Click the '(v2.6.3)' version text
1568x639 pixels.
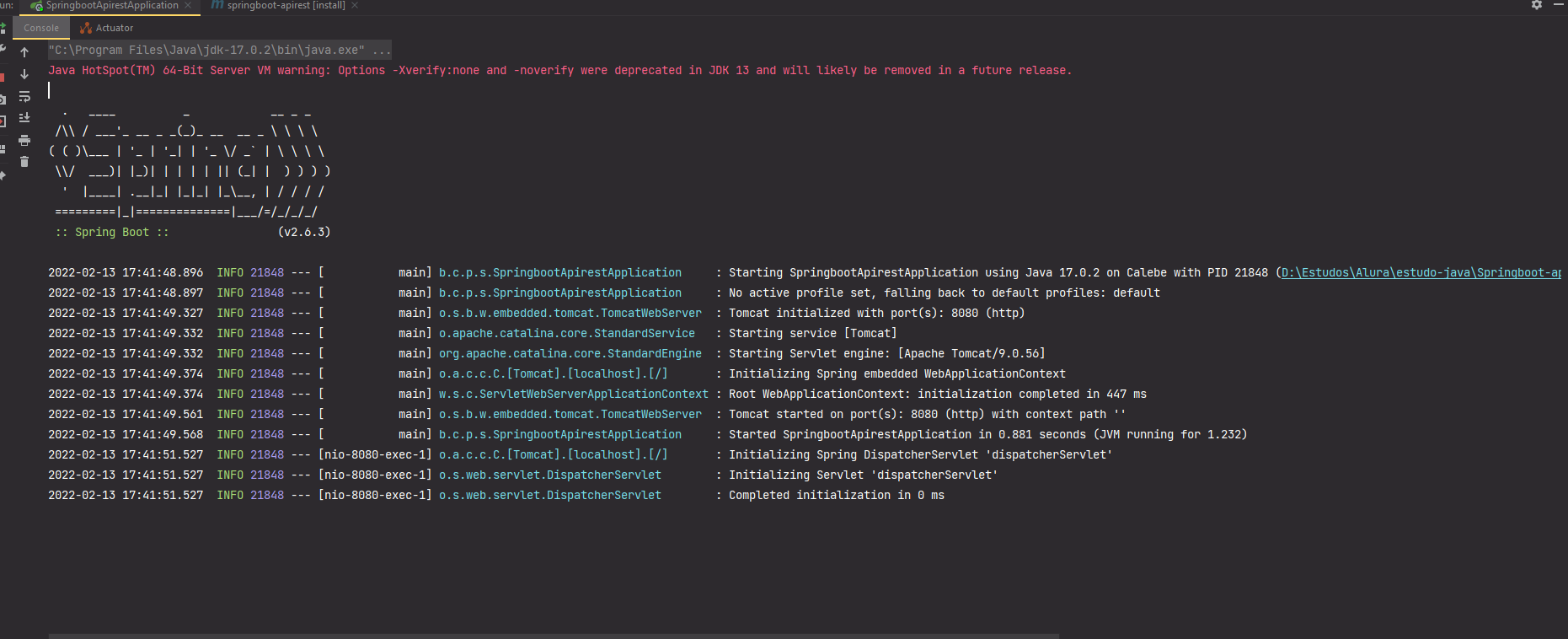(304, 232)
